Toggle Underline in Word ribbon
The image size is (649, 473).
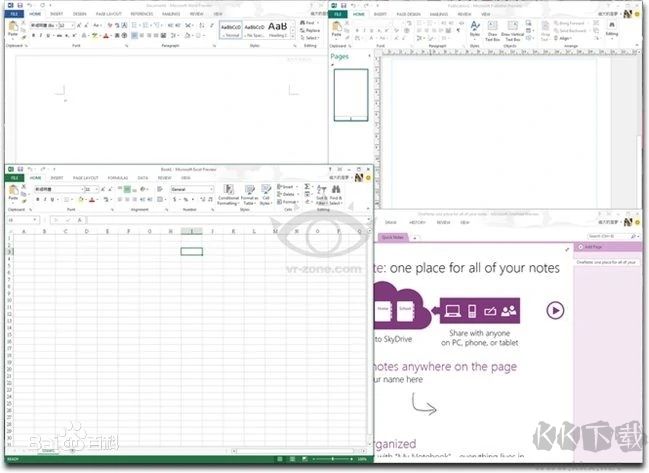[x=48, y=36]
